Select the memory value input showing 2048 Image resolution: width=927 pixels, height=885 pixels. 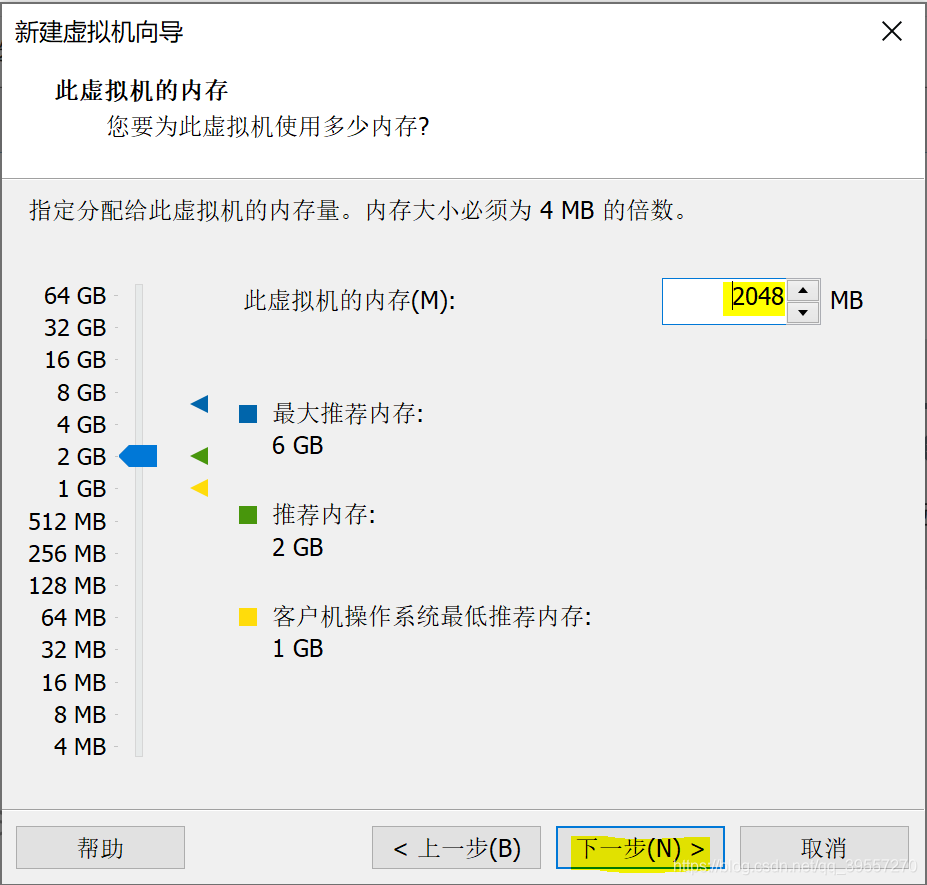pos(745,300)
